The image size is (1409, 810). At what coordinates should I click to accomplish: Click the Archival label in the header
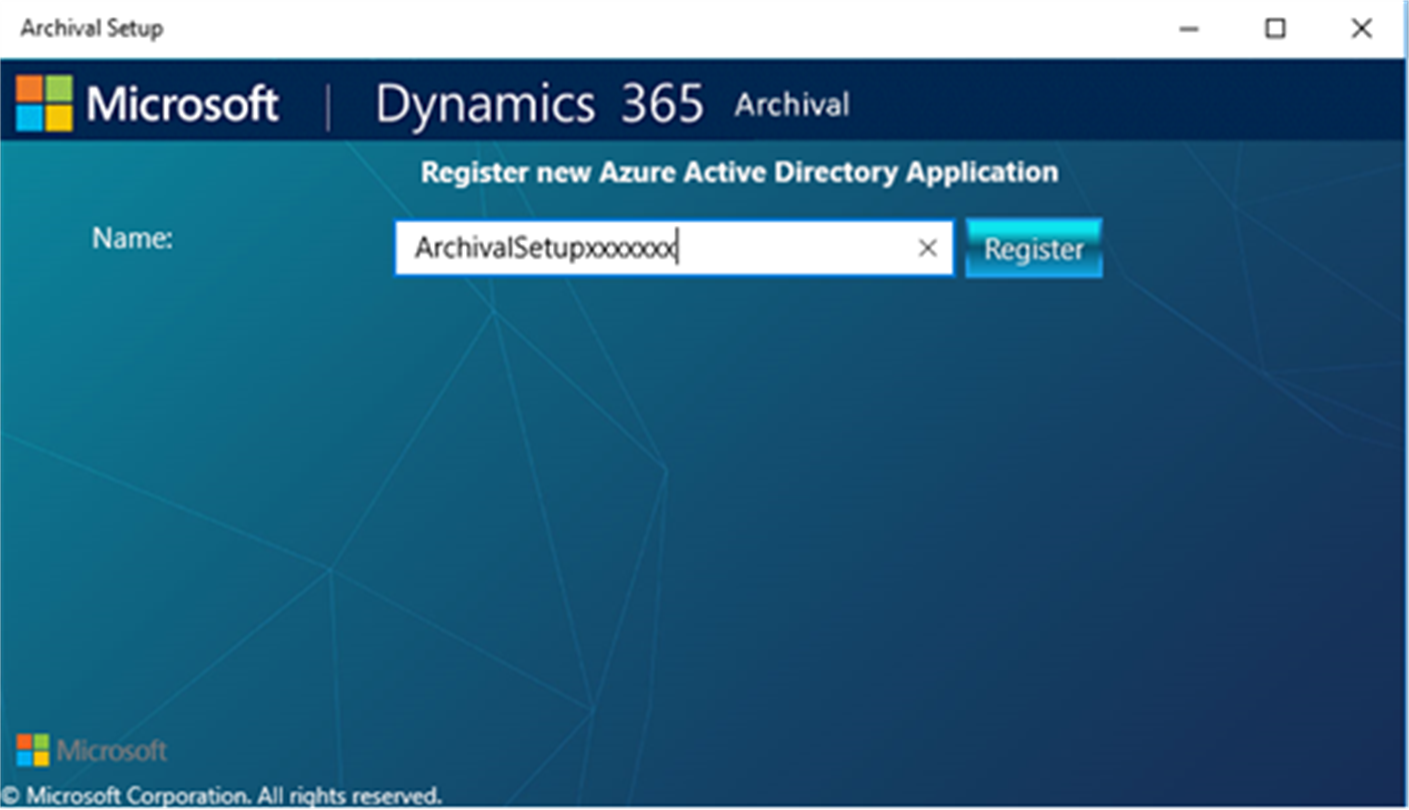coord(792,105)
